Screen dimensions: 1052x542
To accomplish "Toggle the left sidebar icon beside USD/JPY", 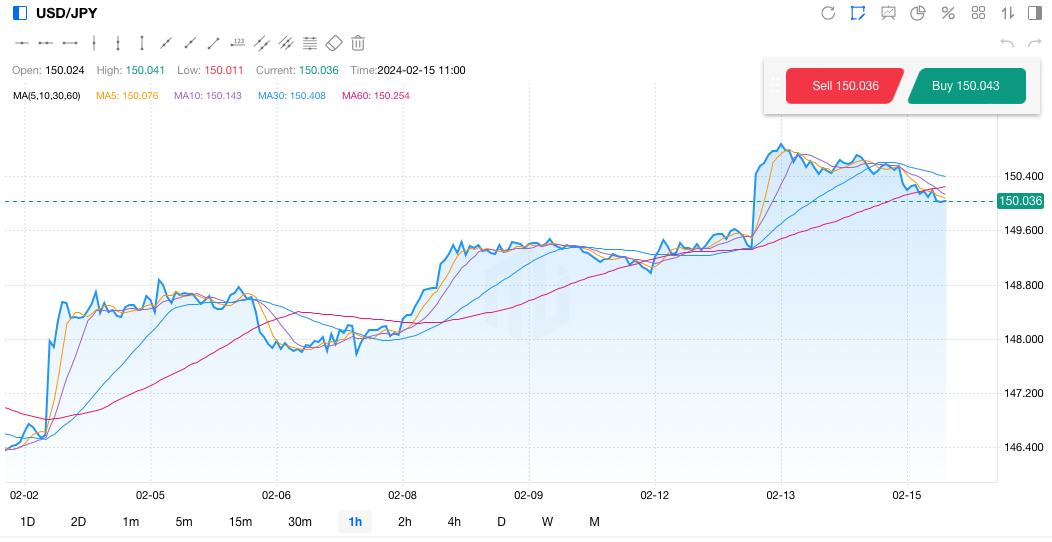I will (x=20, y=13).
